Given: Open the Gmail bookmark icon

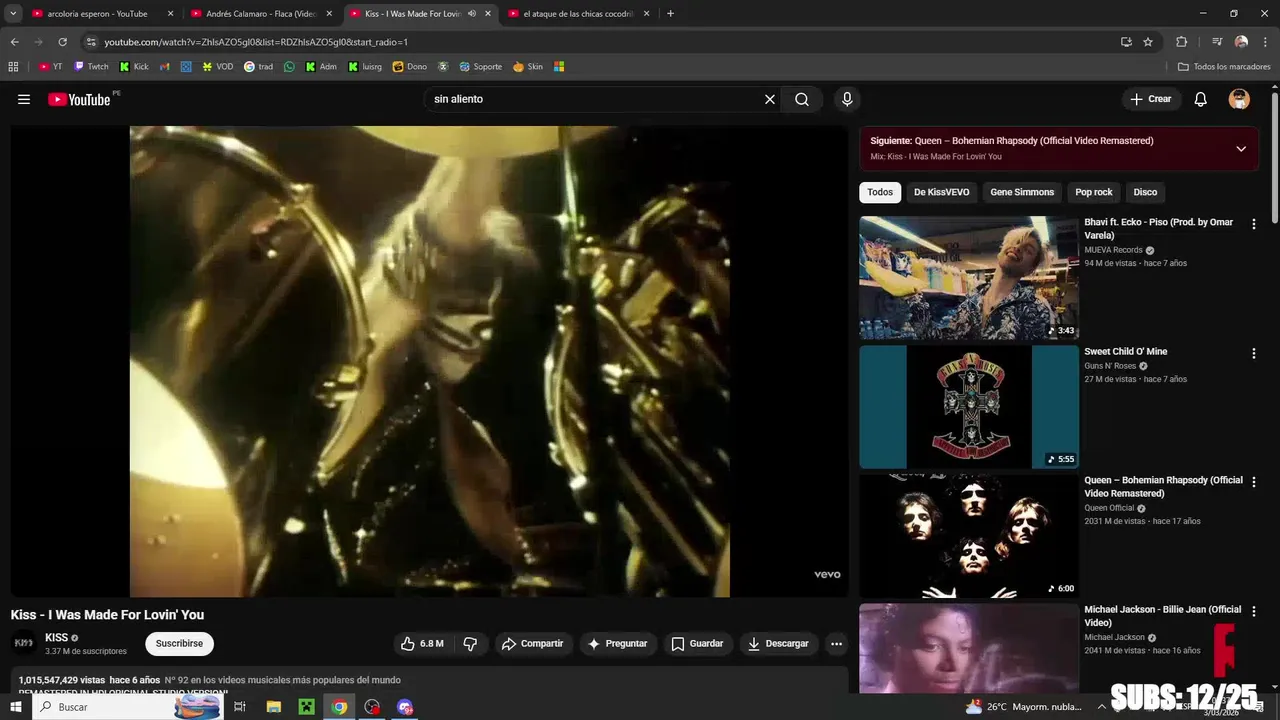Looking at the screenshot, I should tap(165, 67).
